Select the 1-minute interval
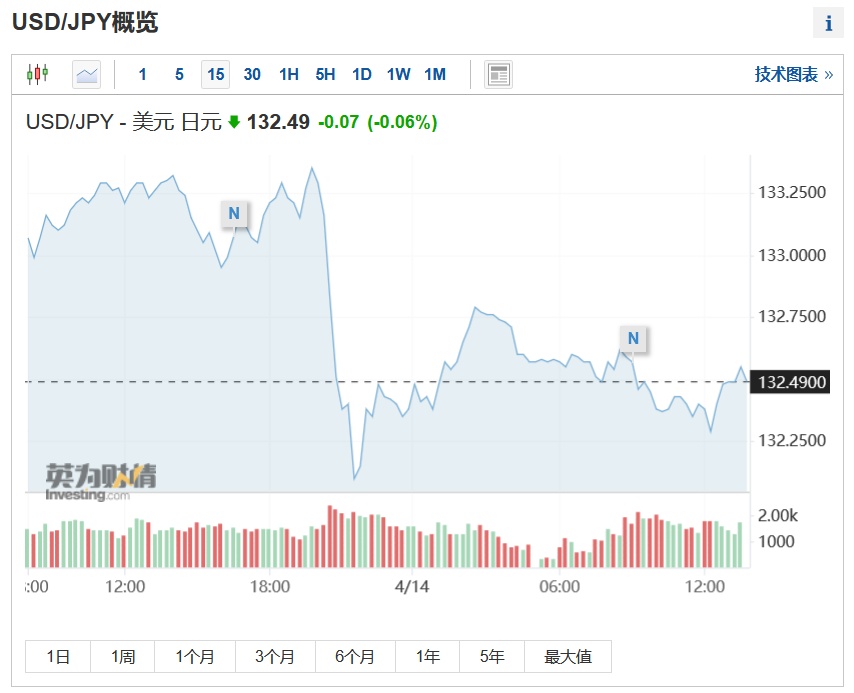 coord(143,74)
